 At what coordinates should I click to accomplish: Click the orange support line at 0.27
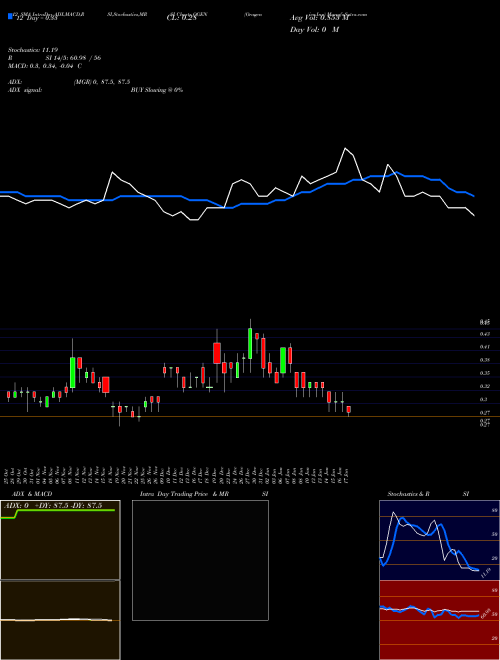(250, 417)
